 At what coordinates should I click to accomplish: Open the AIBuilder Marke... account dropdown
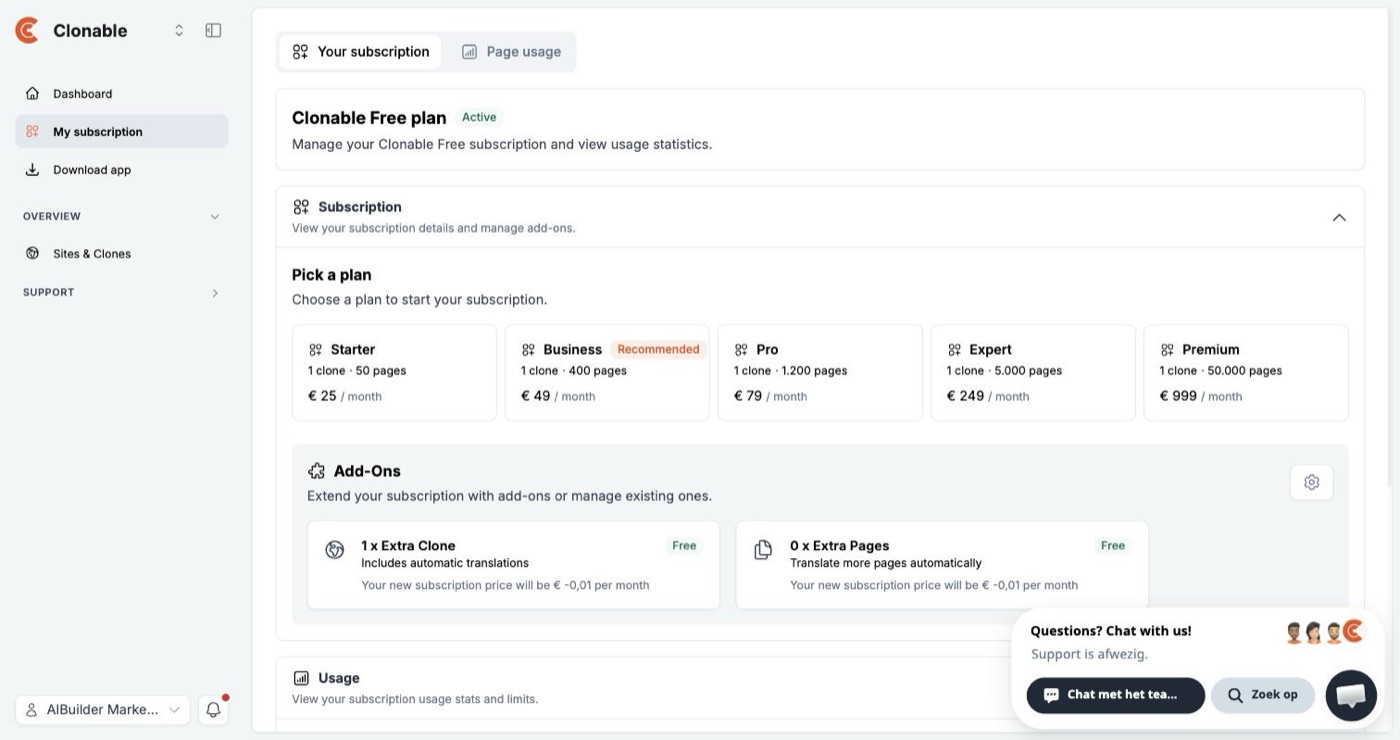coord(102,710)
